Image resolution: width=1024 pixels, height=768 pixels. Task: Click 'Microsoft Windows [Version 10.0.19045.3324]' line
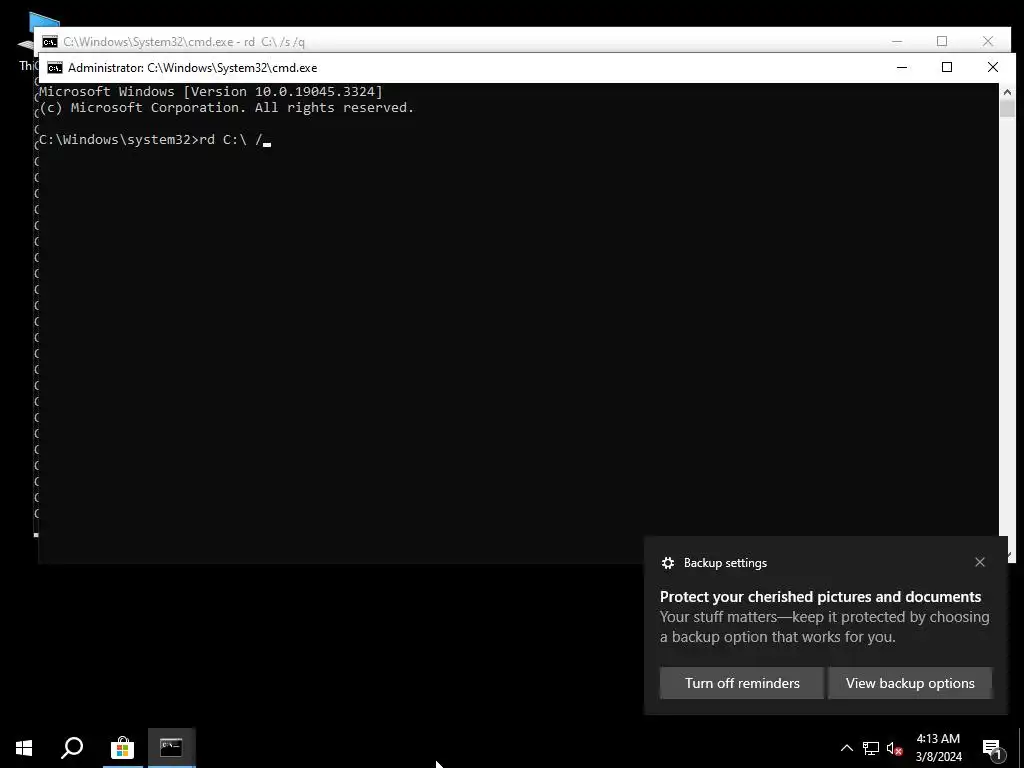pos(211,91)
